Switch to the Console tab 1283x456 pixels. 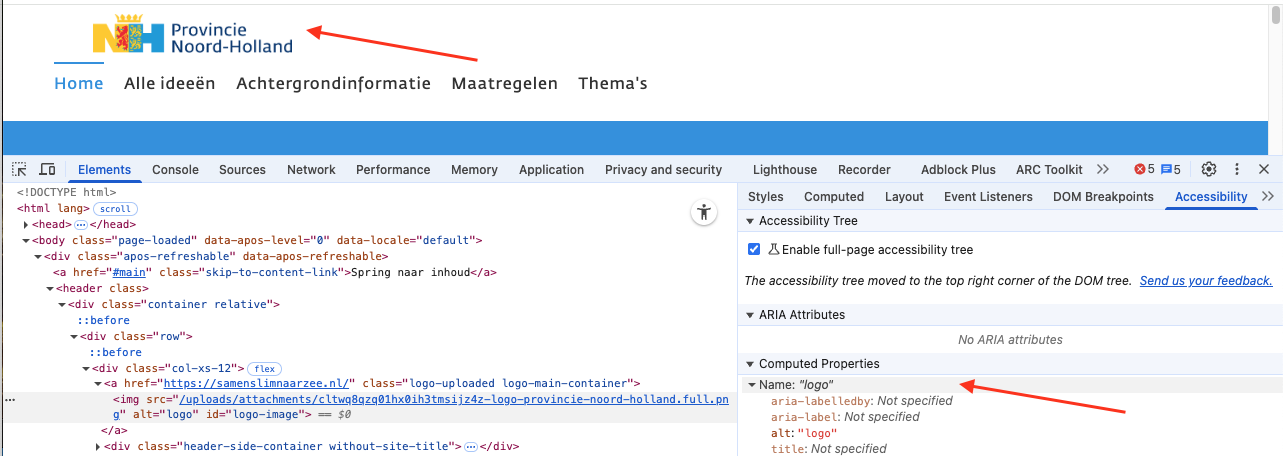tap(175, 170)
